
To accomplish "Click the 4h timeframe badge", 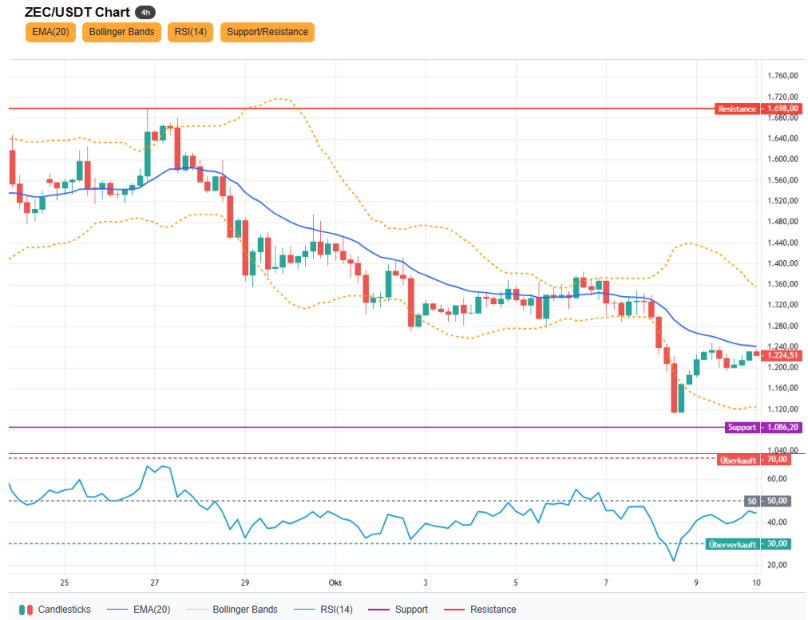I will click(145, 12).
